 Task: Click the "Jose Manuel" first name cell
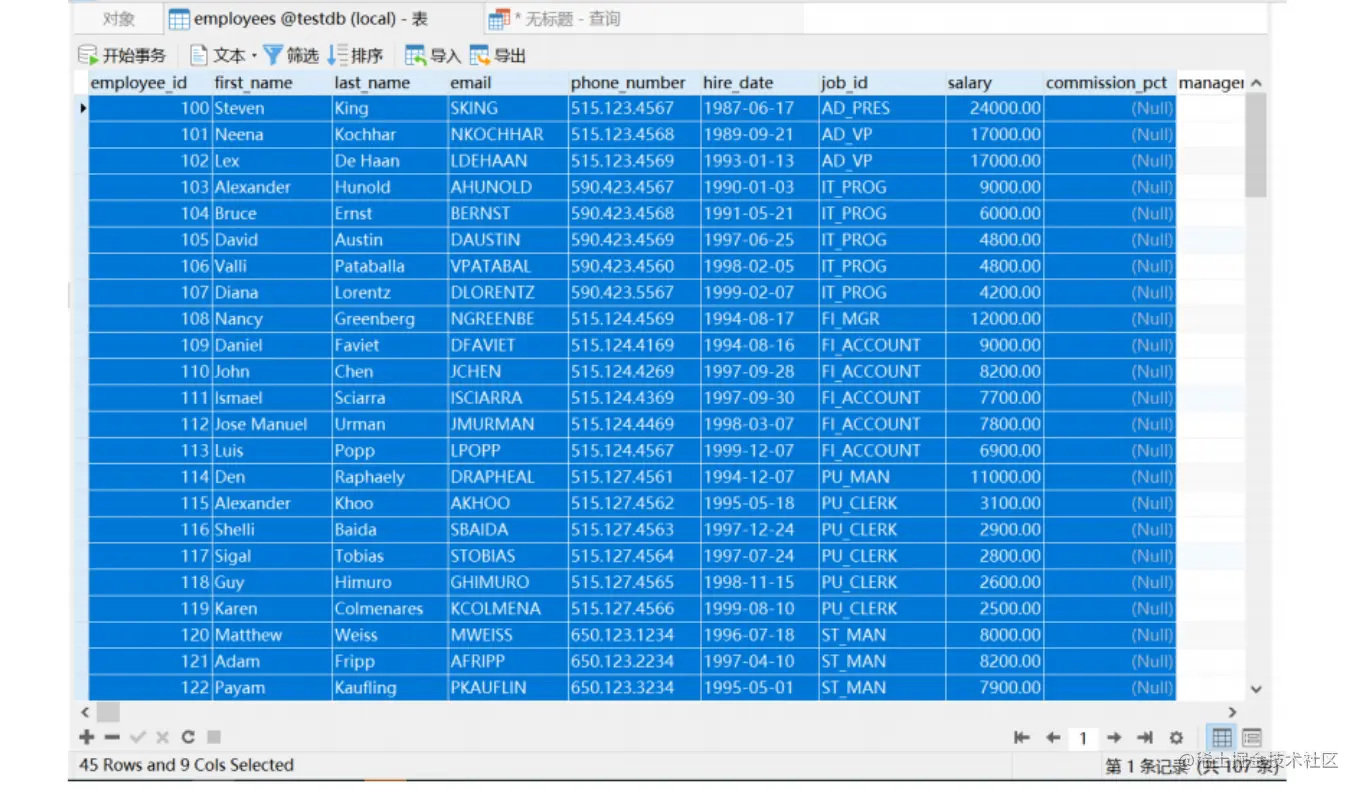point(272,424)
